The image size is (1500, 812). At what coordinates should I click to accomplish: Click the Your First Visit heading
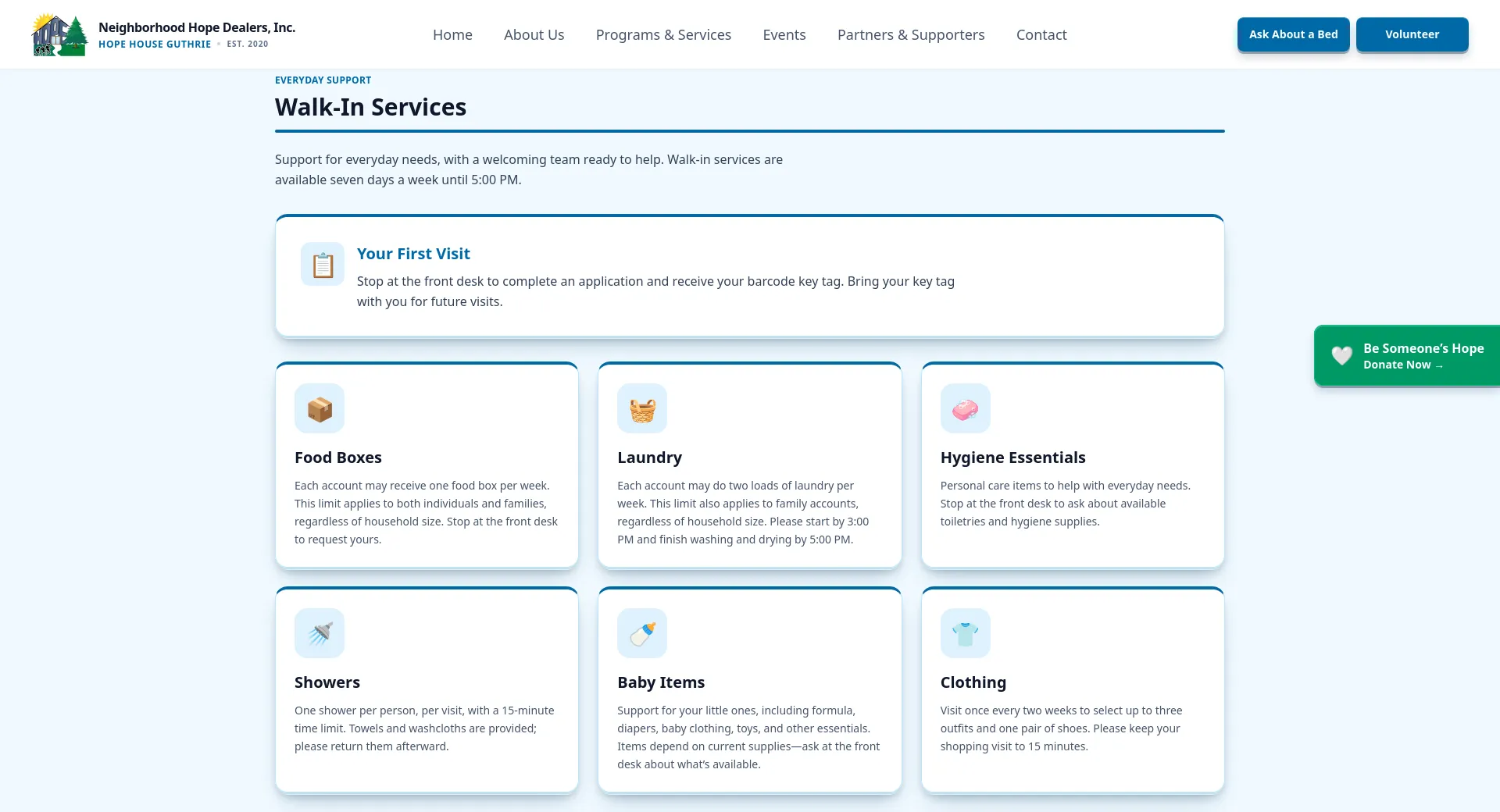(x=413, y=254)
